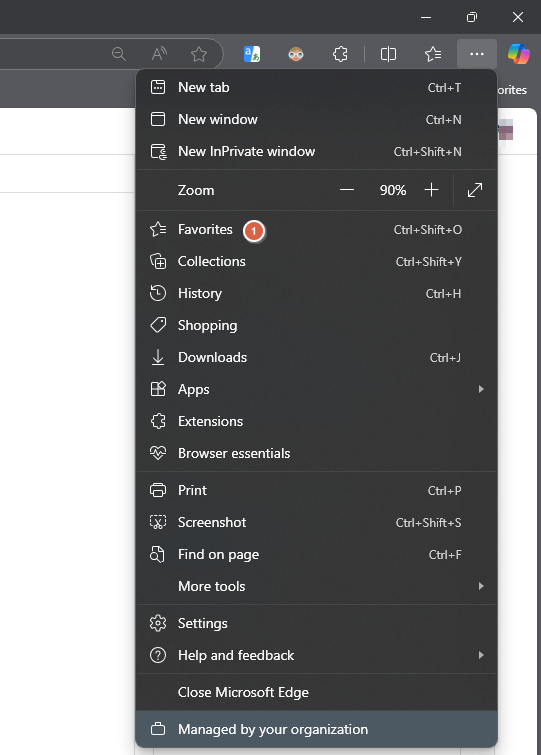The image size is (541, 755).
Task: Click the Settings and more ellipsis button
Action: coord(477,54)
